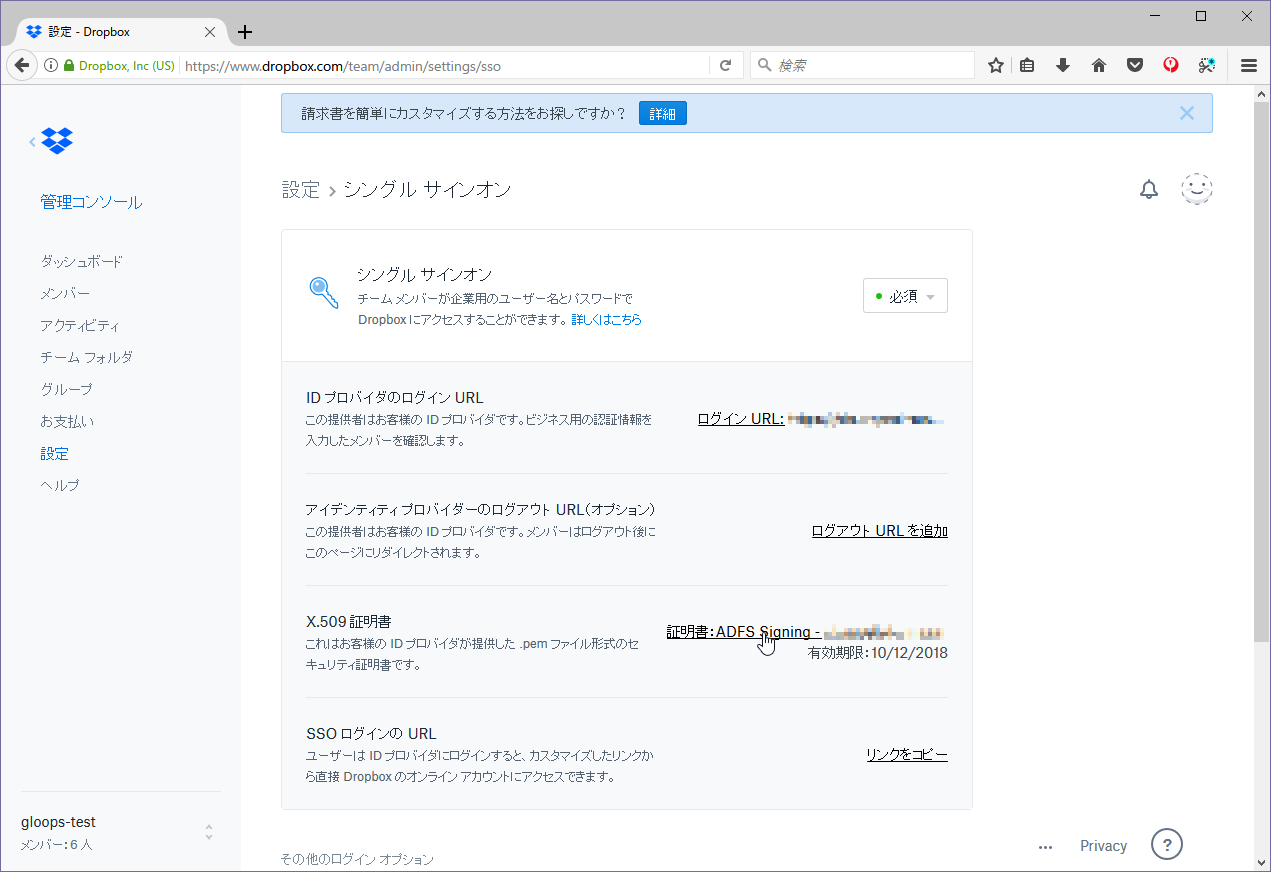The image size is (1271, 872).
Task: Open notifications bell icon
Action: 1149,189
